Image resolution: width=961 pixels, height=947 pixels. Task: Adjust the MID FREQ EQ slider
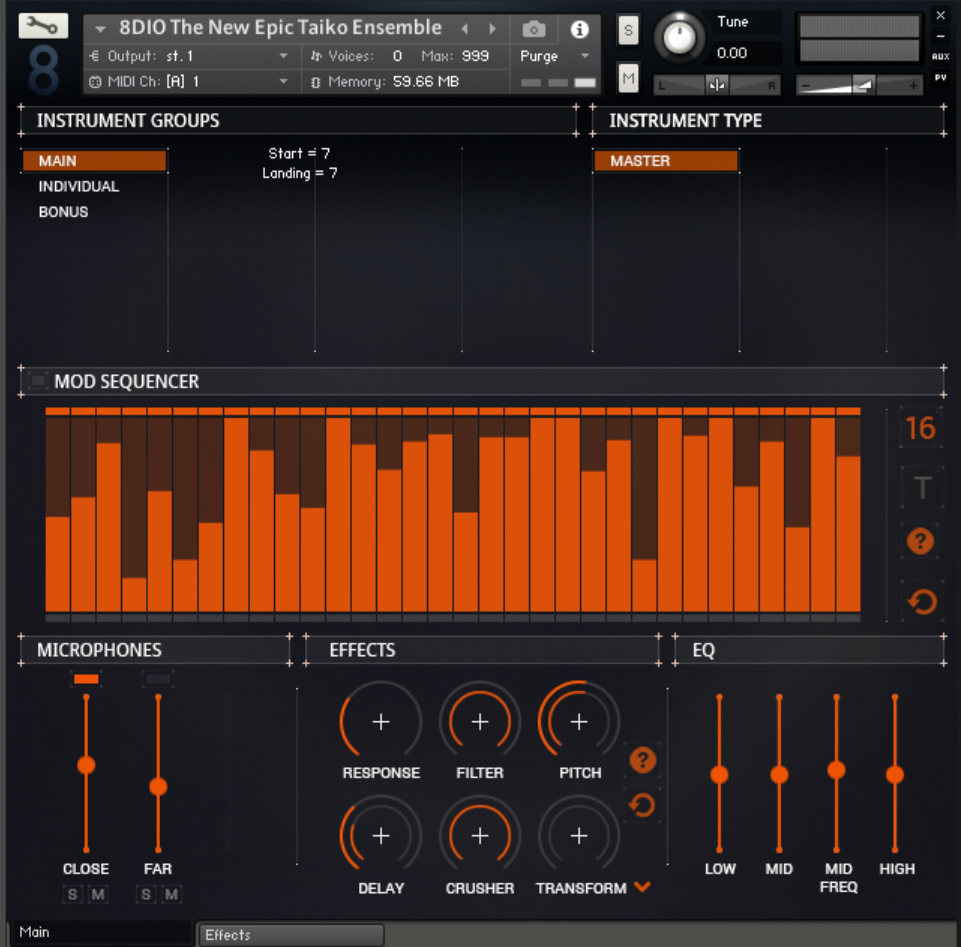tap(837, 770)
